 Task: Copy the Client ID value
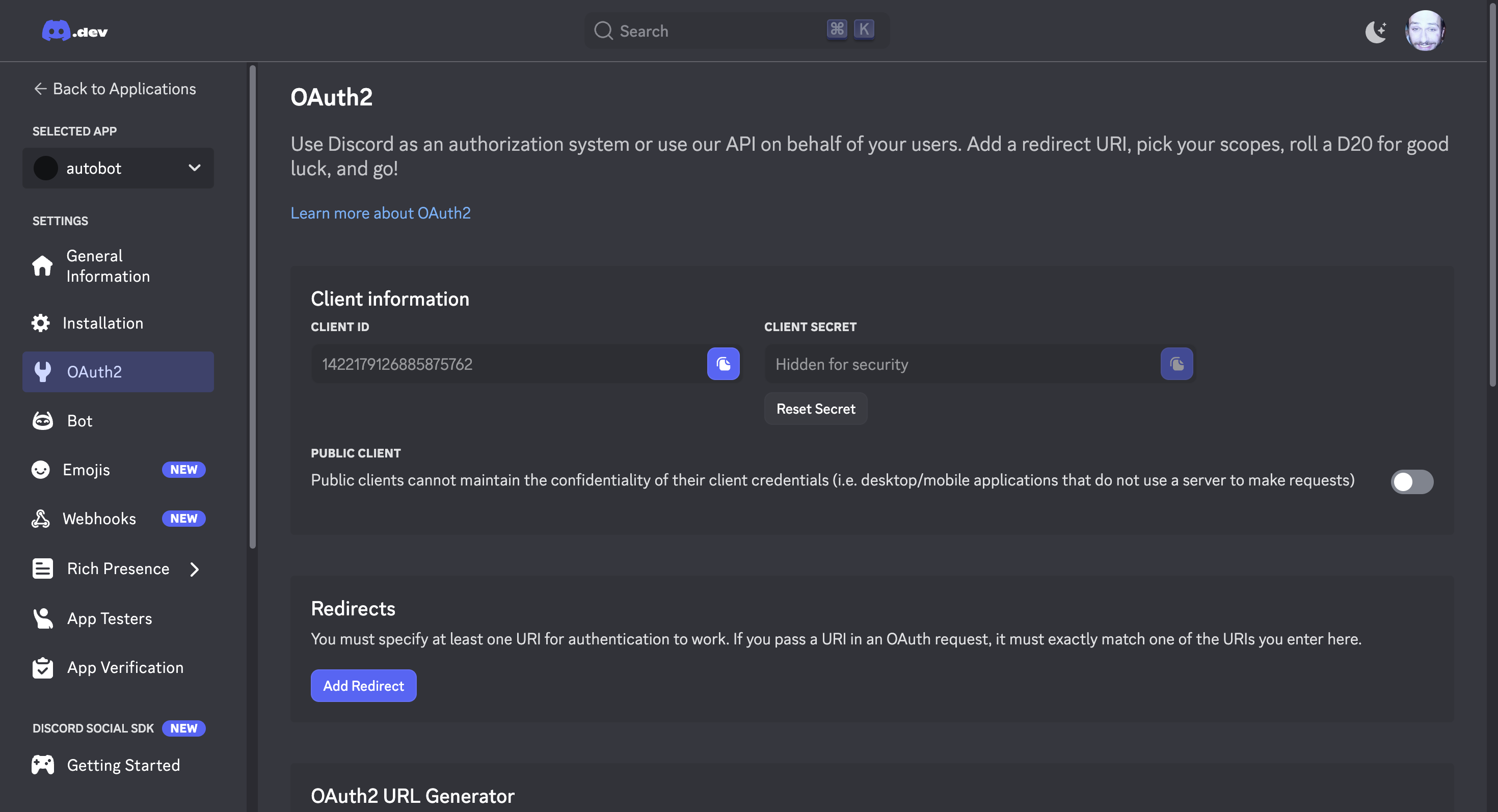(724, 364)
